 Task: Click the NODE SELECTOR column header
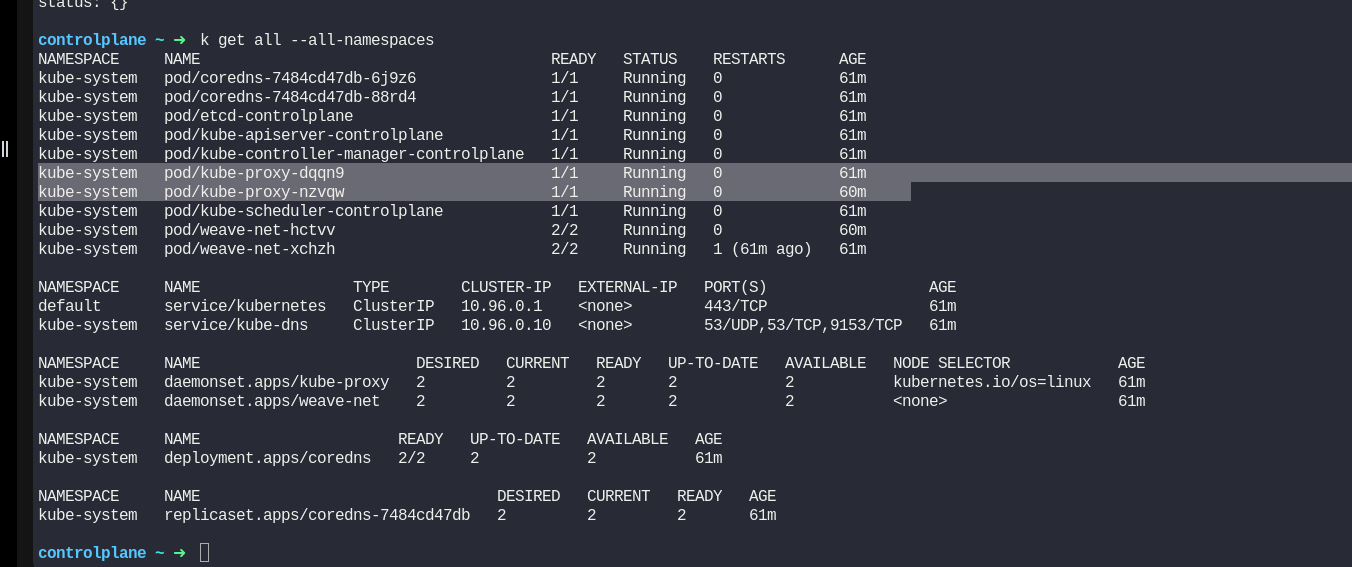click(951, 363)
